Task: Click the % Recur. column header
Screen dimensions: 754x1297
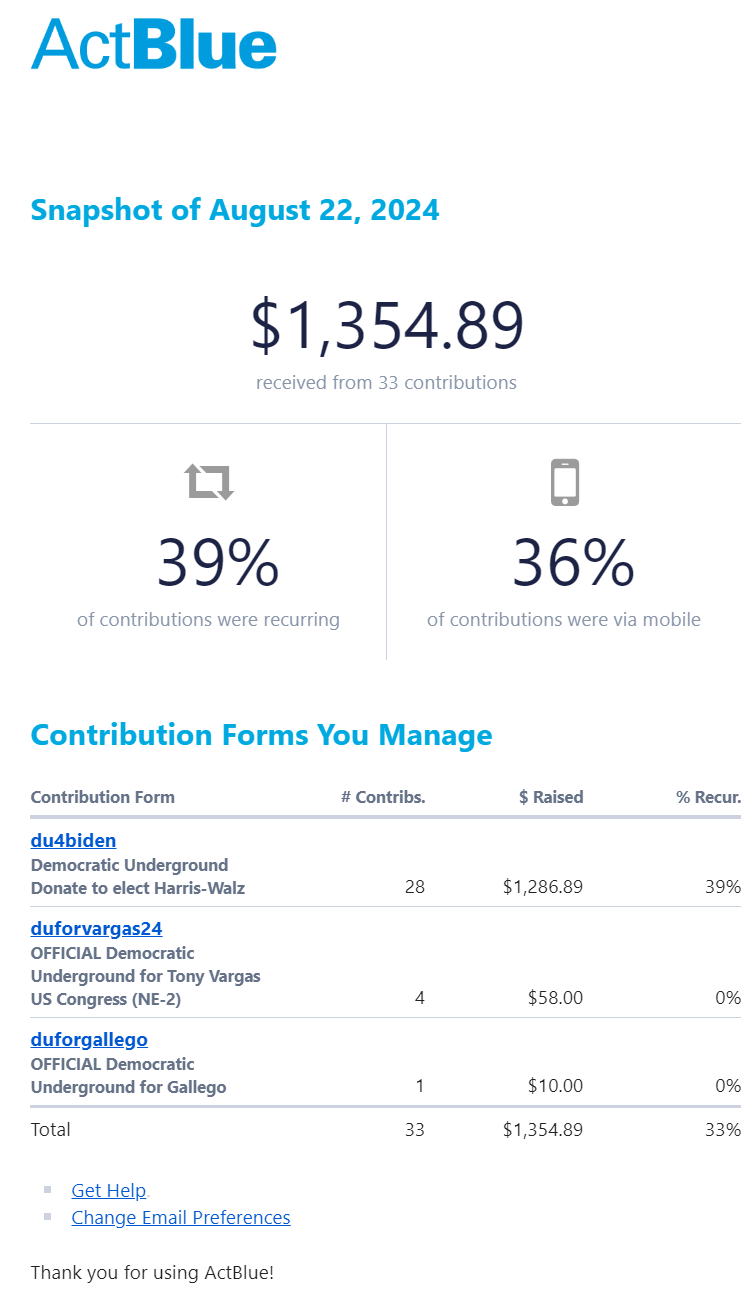Action: pos(708,798)
